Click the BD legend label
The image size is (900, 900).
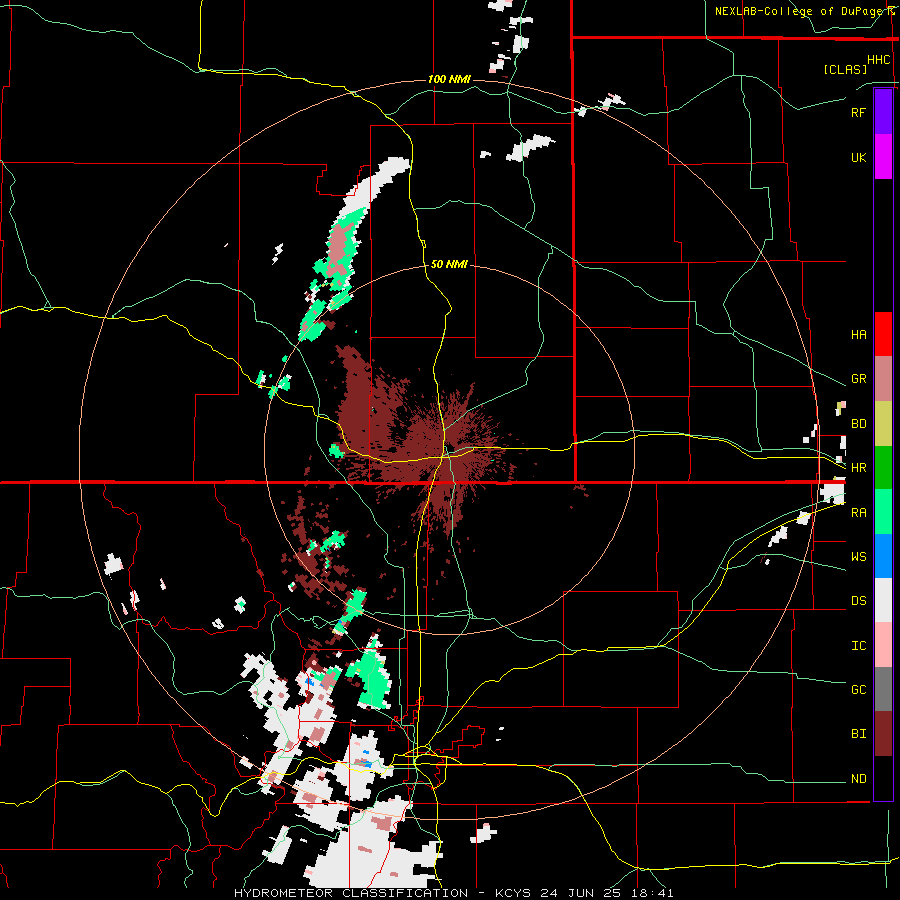859,424
